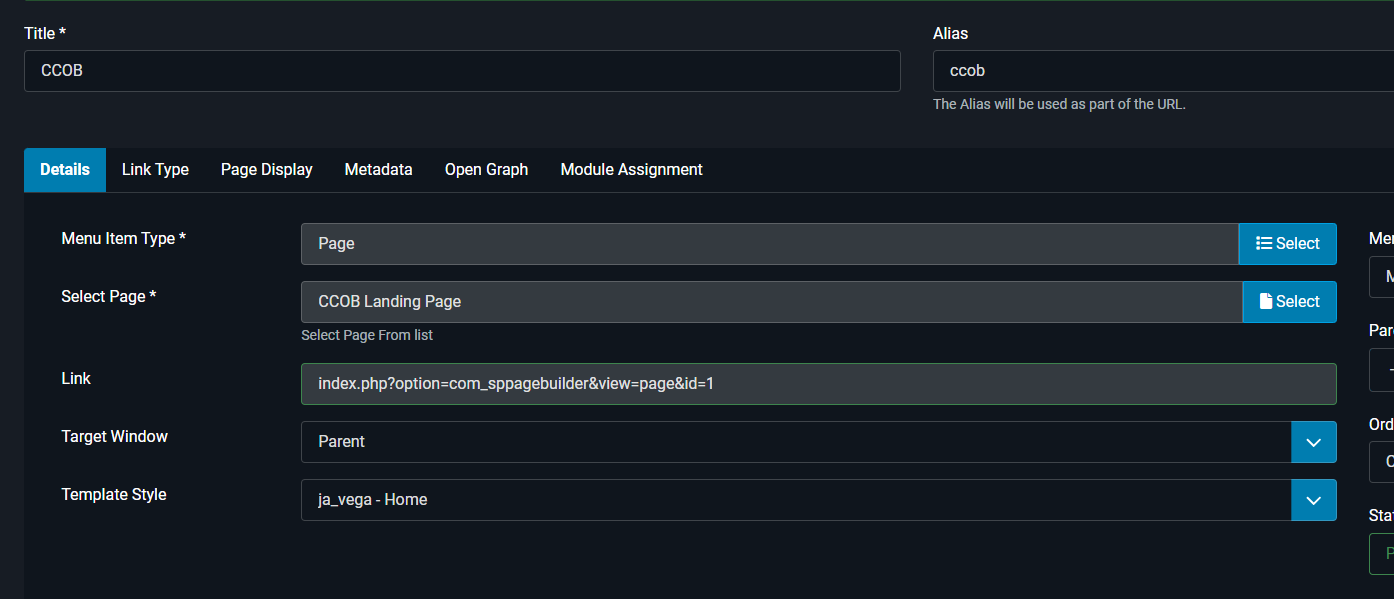The image size is (1394, 599).
Task: Switch to the Link Type tab
Action: [x=155, y=170]
